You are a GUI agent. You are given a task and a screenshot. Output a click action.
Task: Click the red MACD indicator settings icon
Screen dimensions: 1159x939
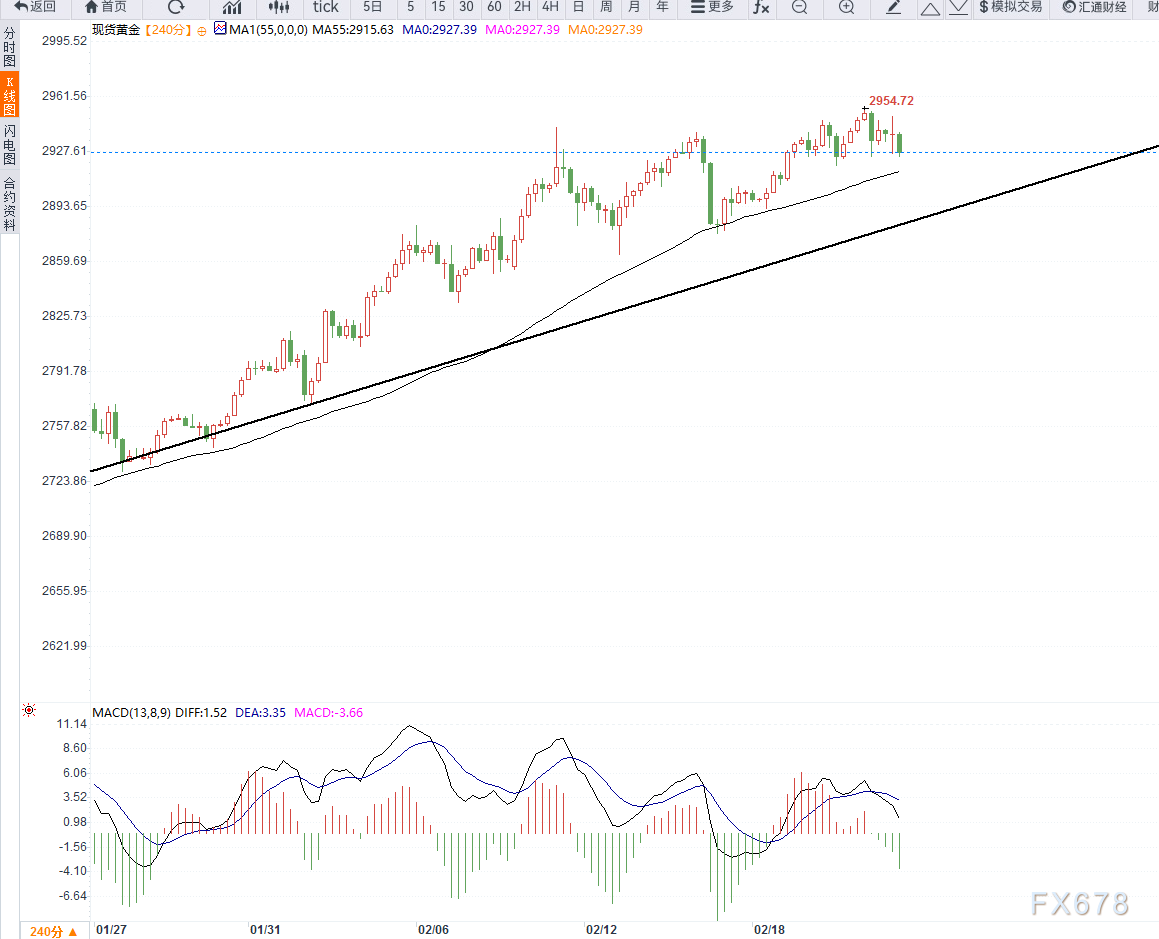[x=29, y=711]
